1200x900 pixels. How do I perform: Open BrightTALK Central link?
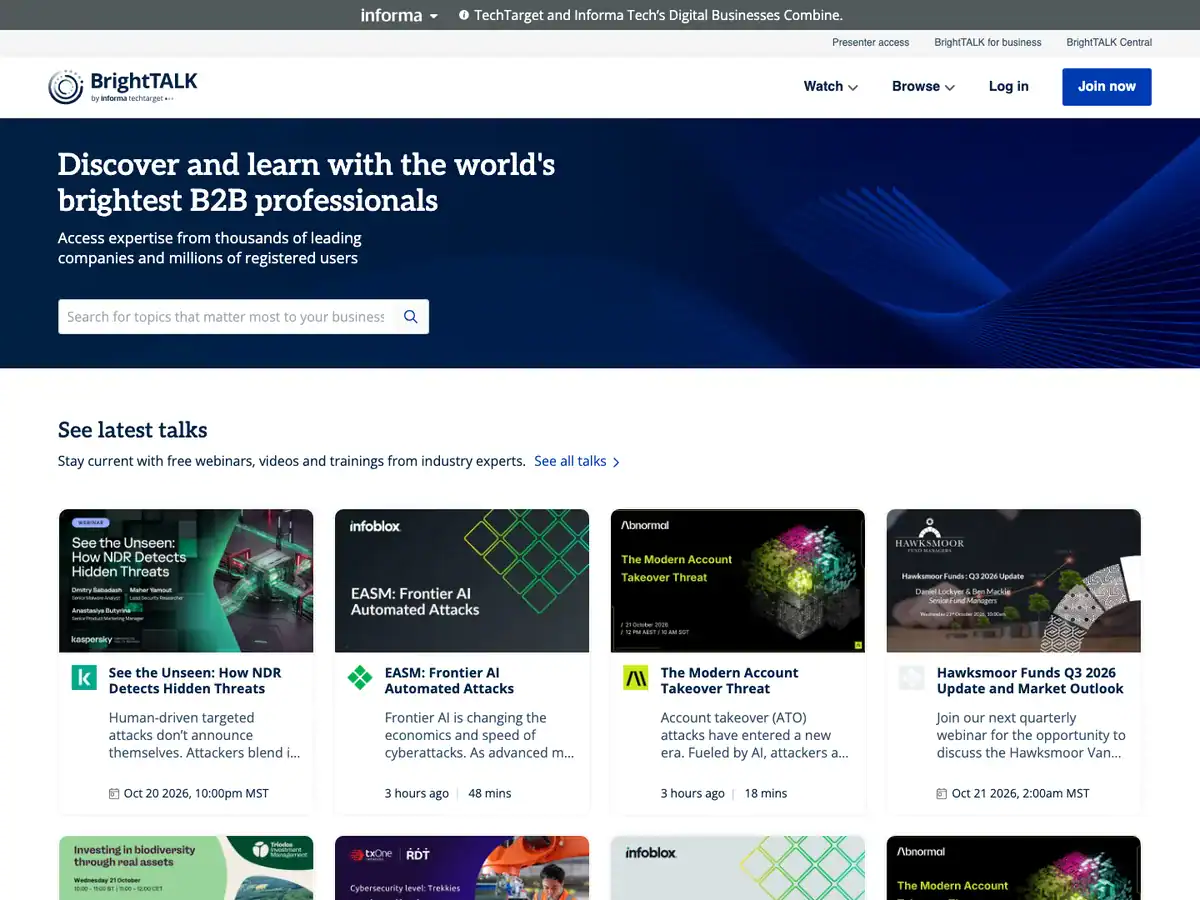pyautogui.click(x=1109, y=42)
